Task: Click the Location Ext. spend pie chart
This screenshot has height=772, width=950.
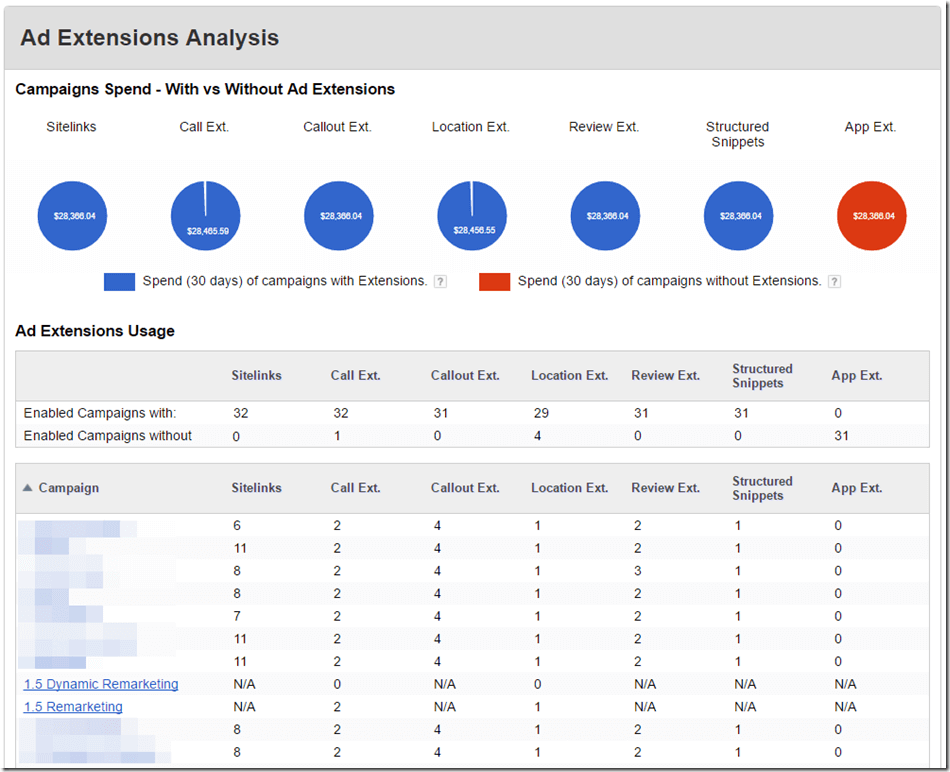Action: click(x=471, y=215)
